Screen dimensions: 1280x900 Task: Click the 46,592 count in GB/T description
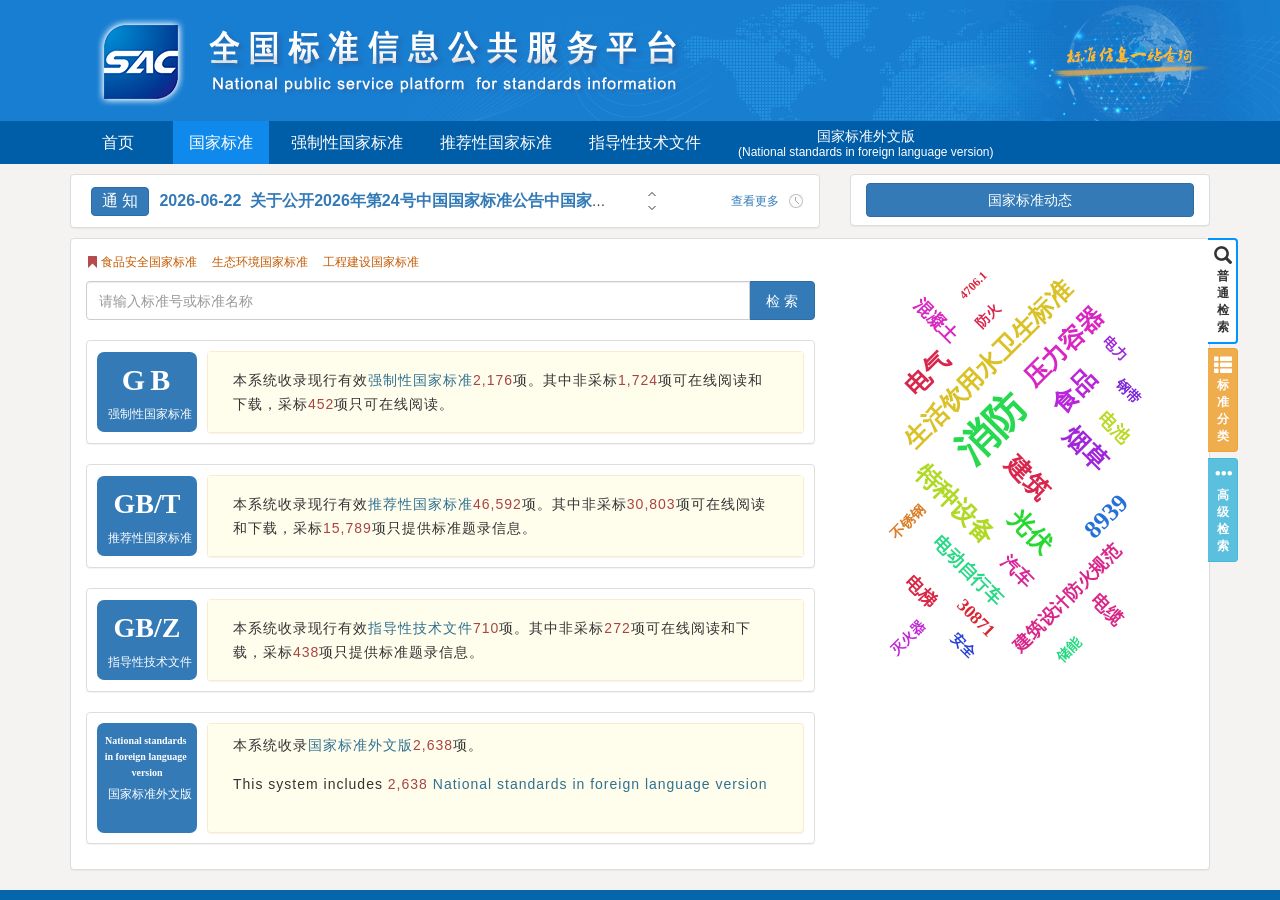point(497,504)
